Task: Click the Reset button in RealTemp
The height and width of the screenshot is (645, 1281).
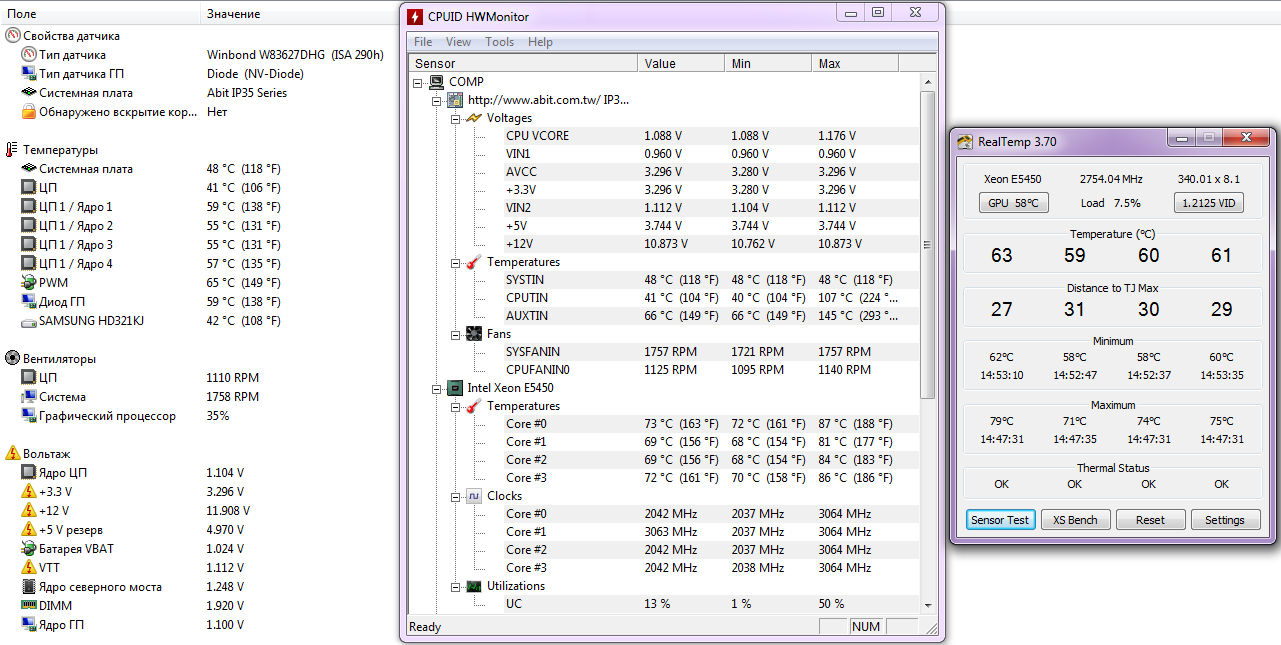Action: pos(1150,520)
